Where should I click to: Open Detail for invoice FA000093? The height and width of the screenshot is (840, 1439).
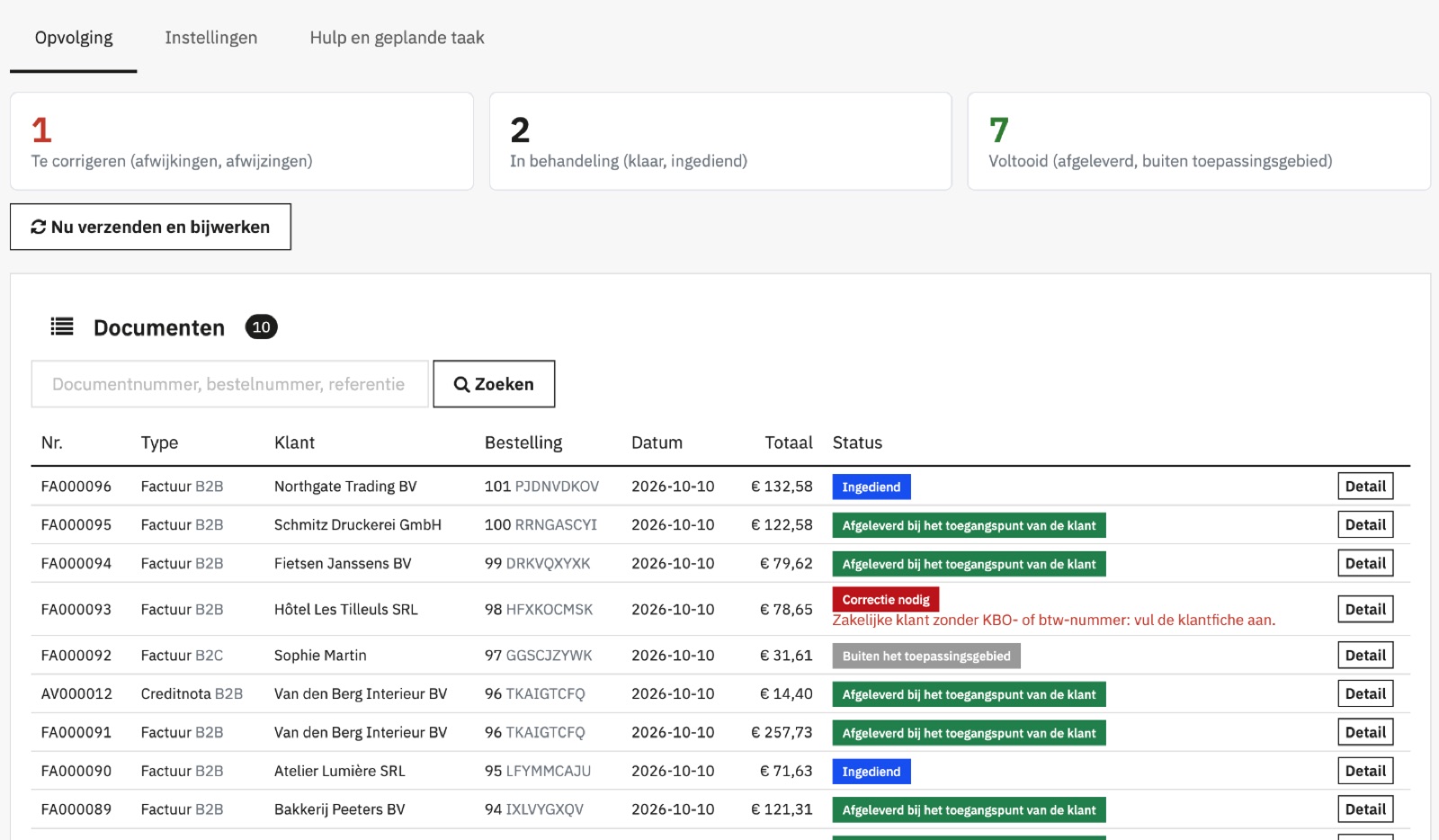pos(1365,610)
